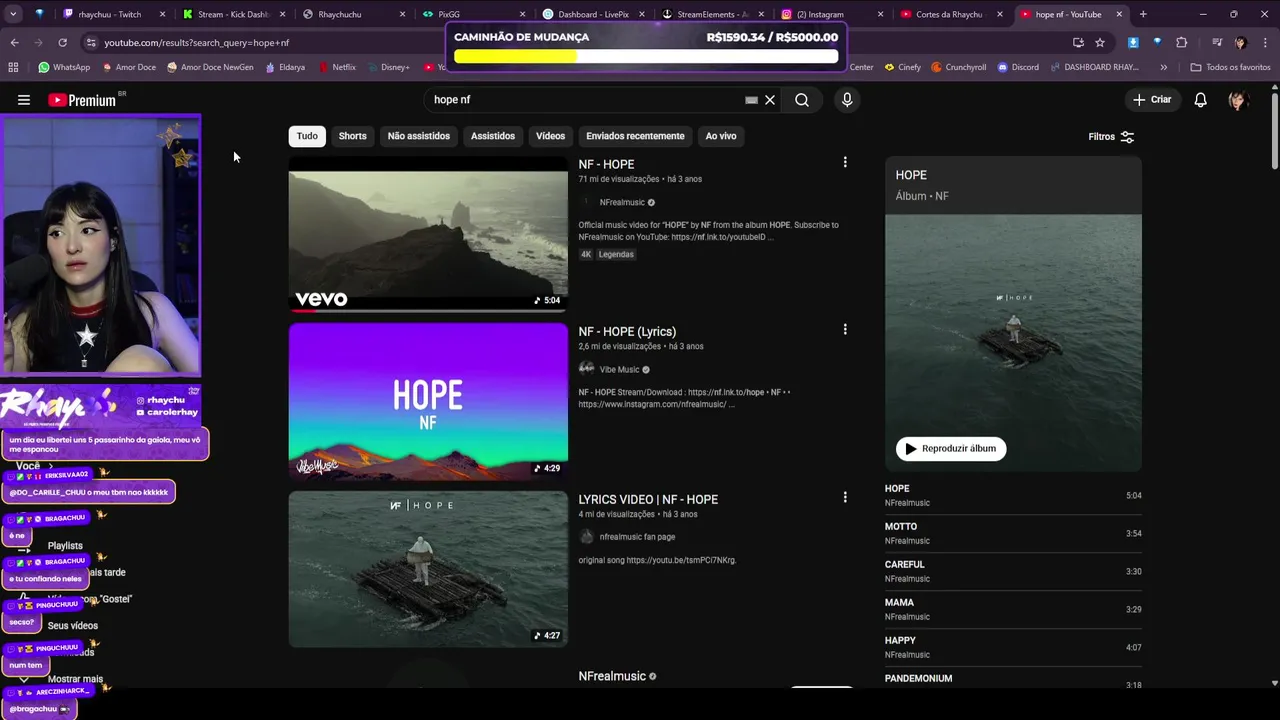Screen dimensions: 1280x720
Task: Switch to the Dashboard - LivePix tab
Action: [x=594, y=14]
